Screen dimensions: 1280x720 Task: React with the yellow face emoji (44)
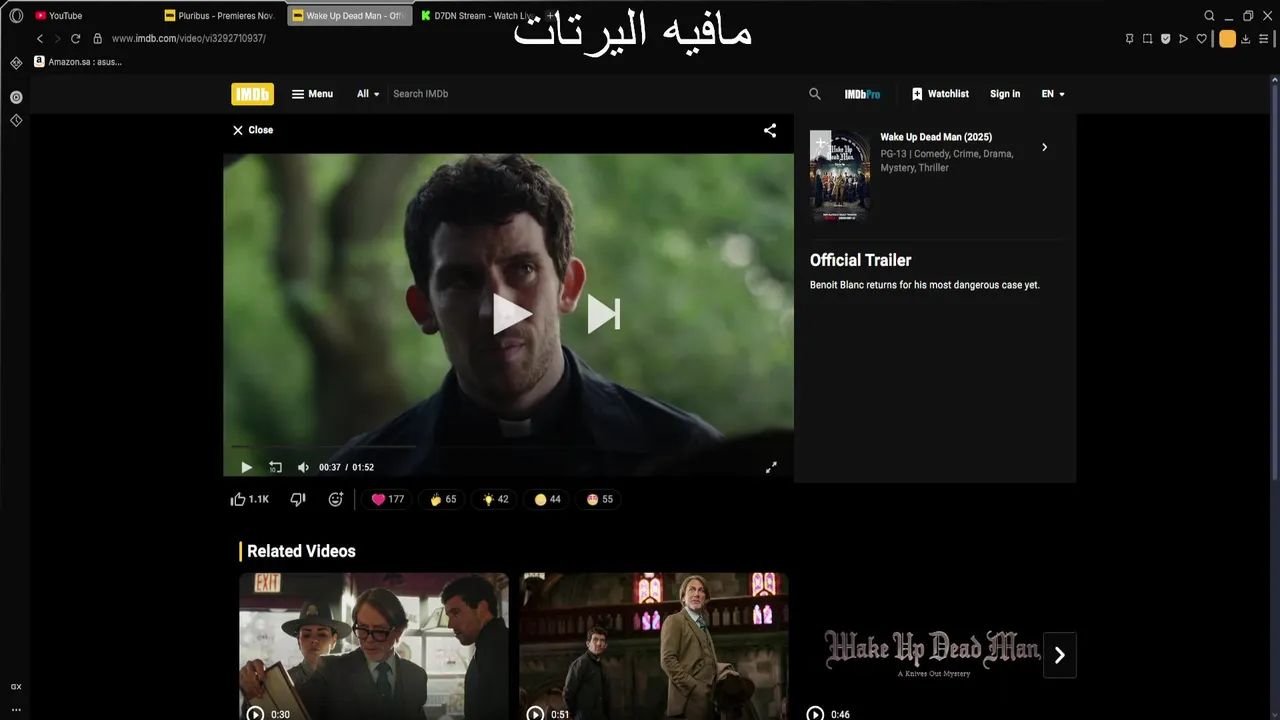point(547,499)
